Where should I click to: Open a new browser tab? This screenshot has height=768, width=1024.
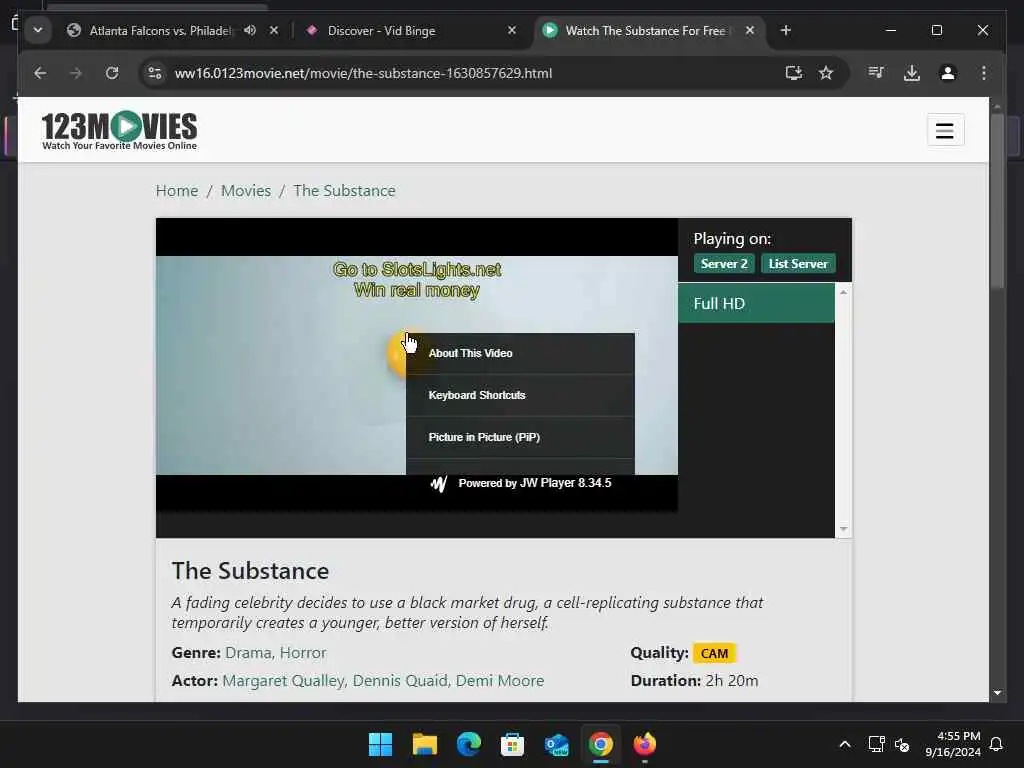pos(786,30)
